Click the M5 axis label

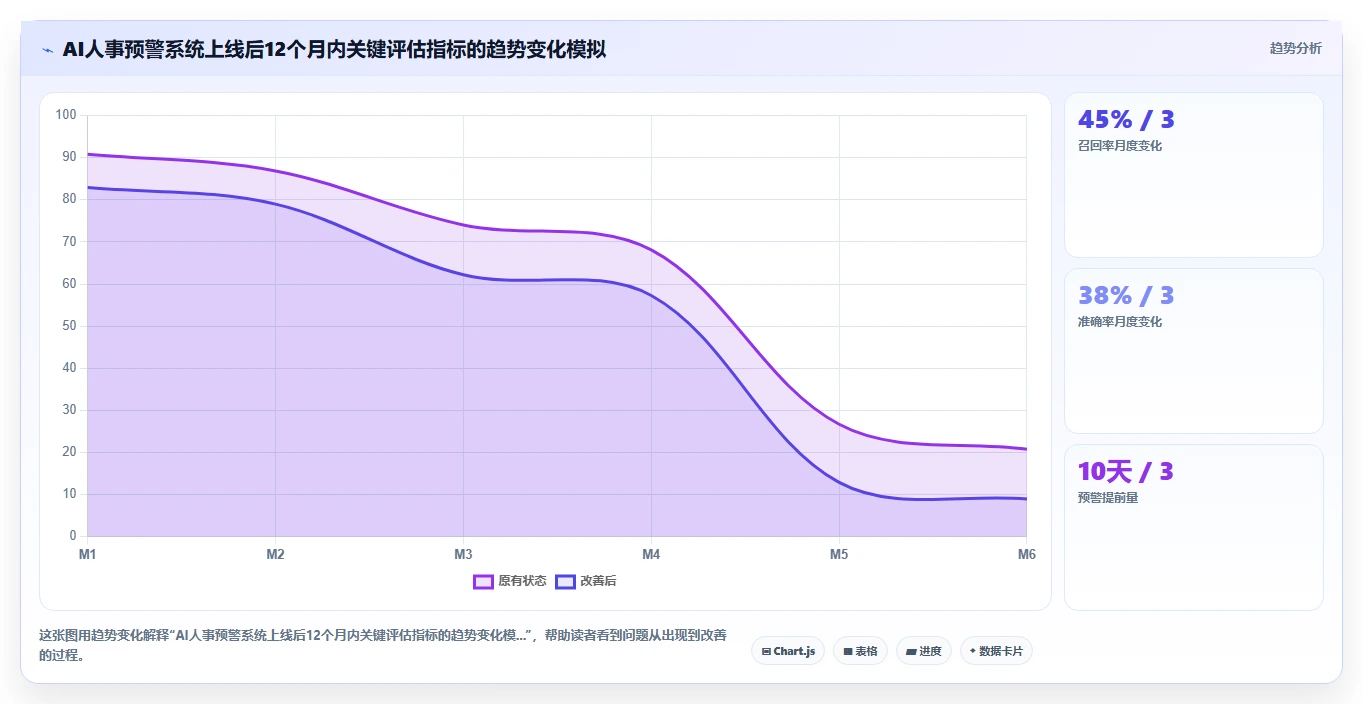[x=839, y=554]
